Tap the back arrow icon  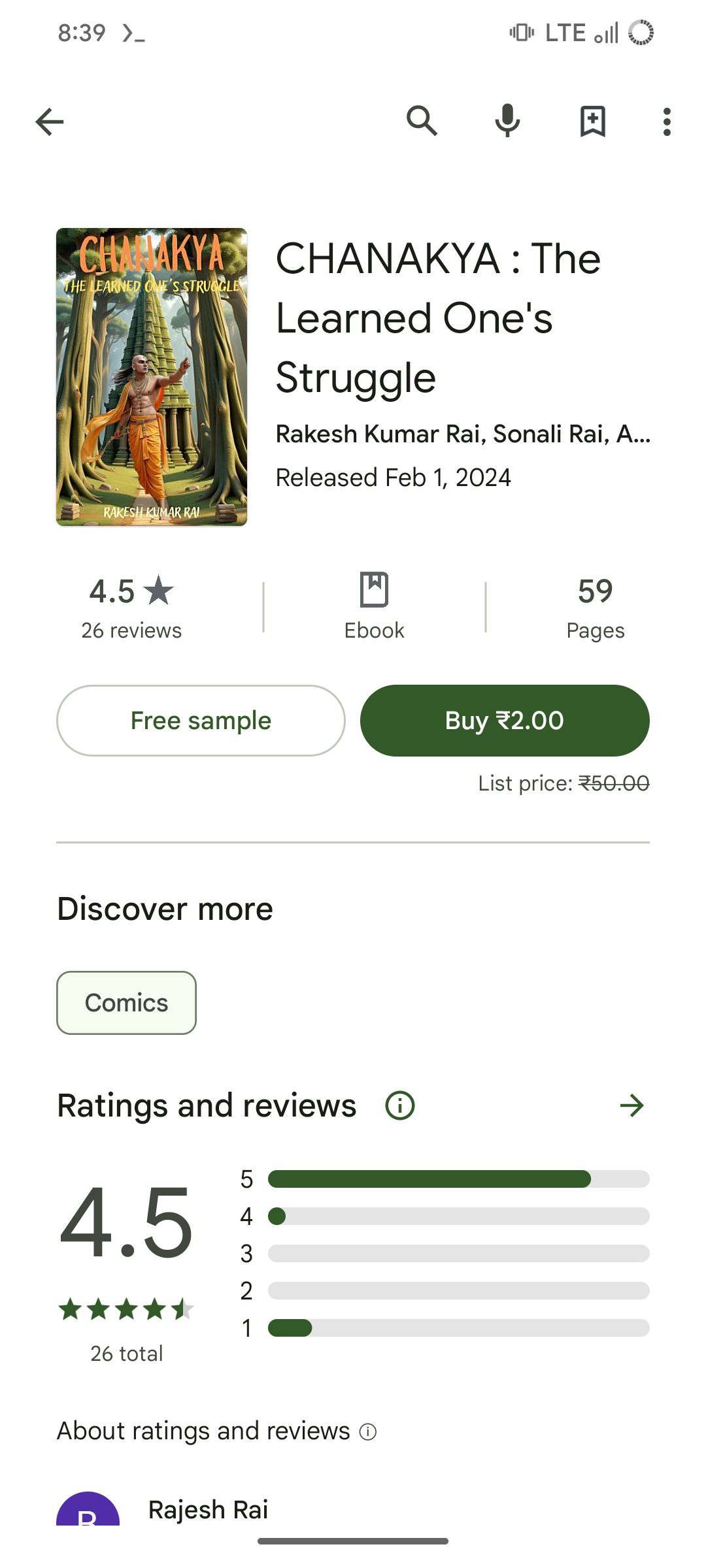tap(50, 122)
